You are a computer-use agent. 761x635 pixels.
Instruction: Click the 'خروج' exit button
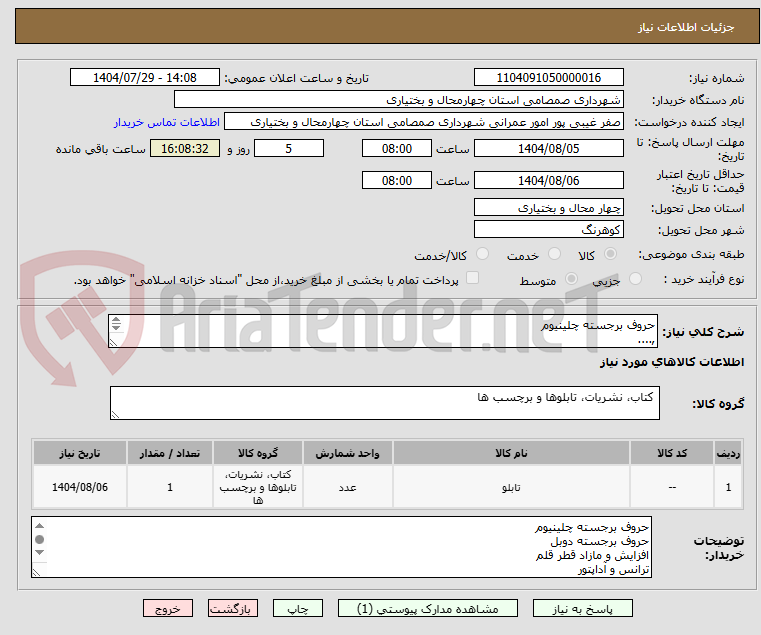pos(167,608)
